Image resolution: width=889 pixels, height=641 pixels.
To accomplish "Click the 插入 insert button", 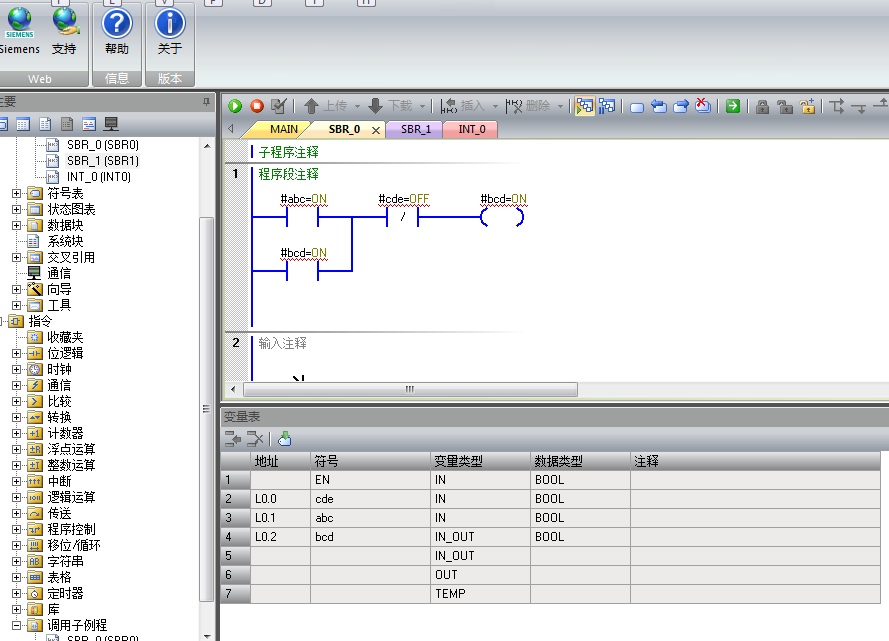I will coord(462,106).
